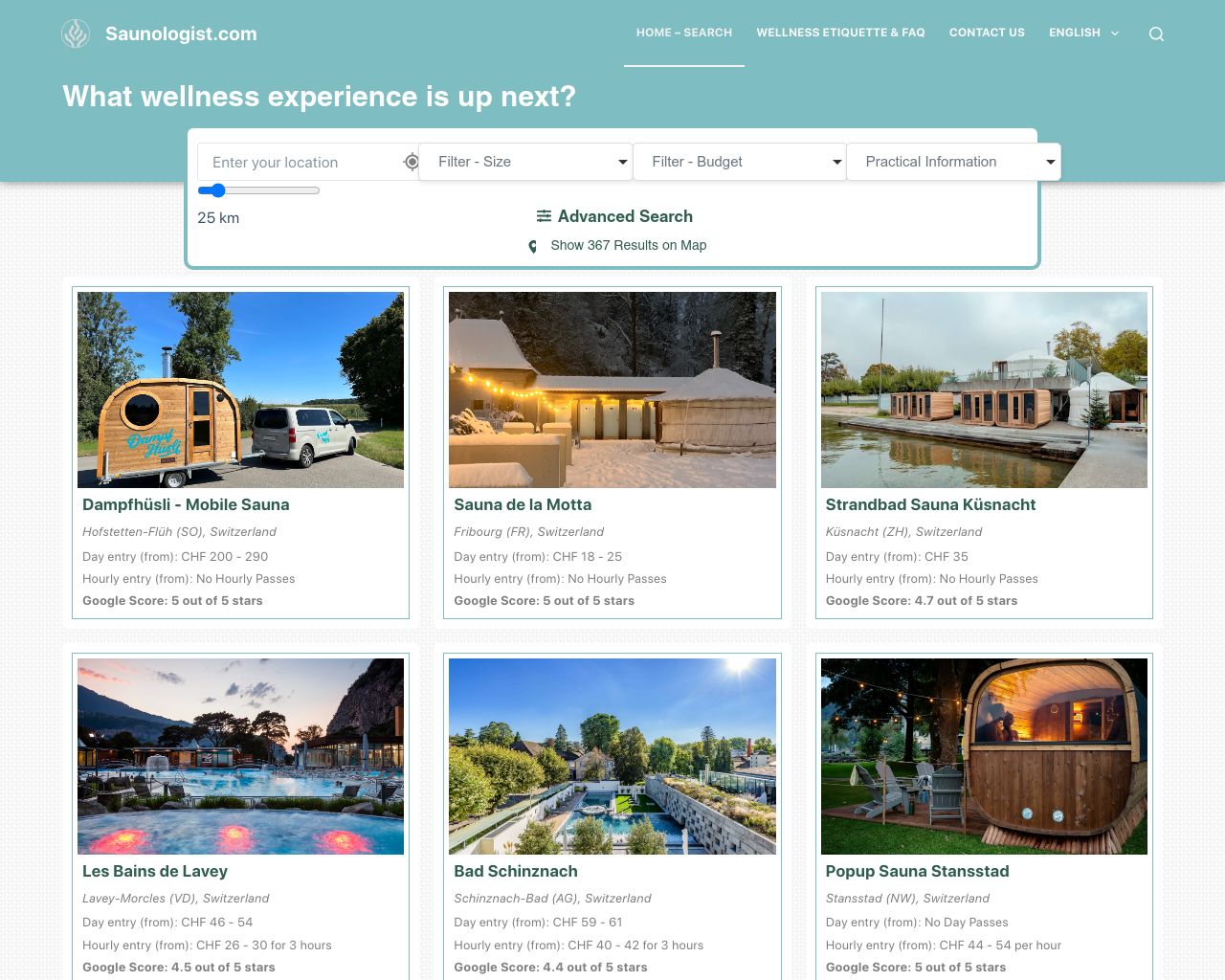Click 'Google Score: 4.5 out of 5 stars'
This screenshot has width=1225, height=980.
179,968
